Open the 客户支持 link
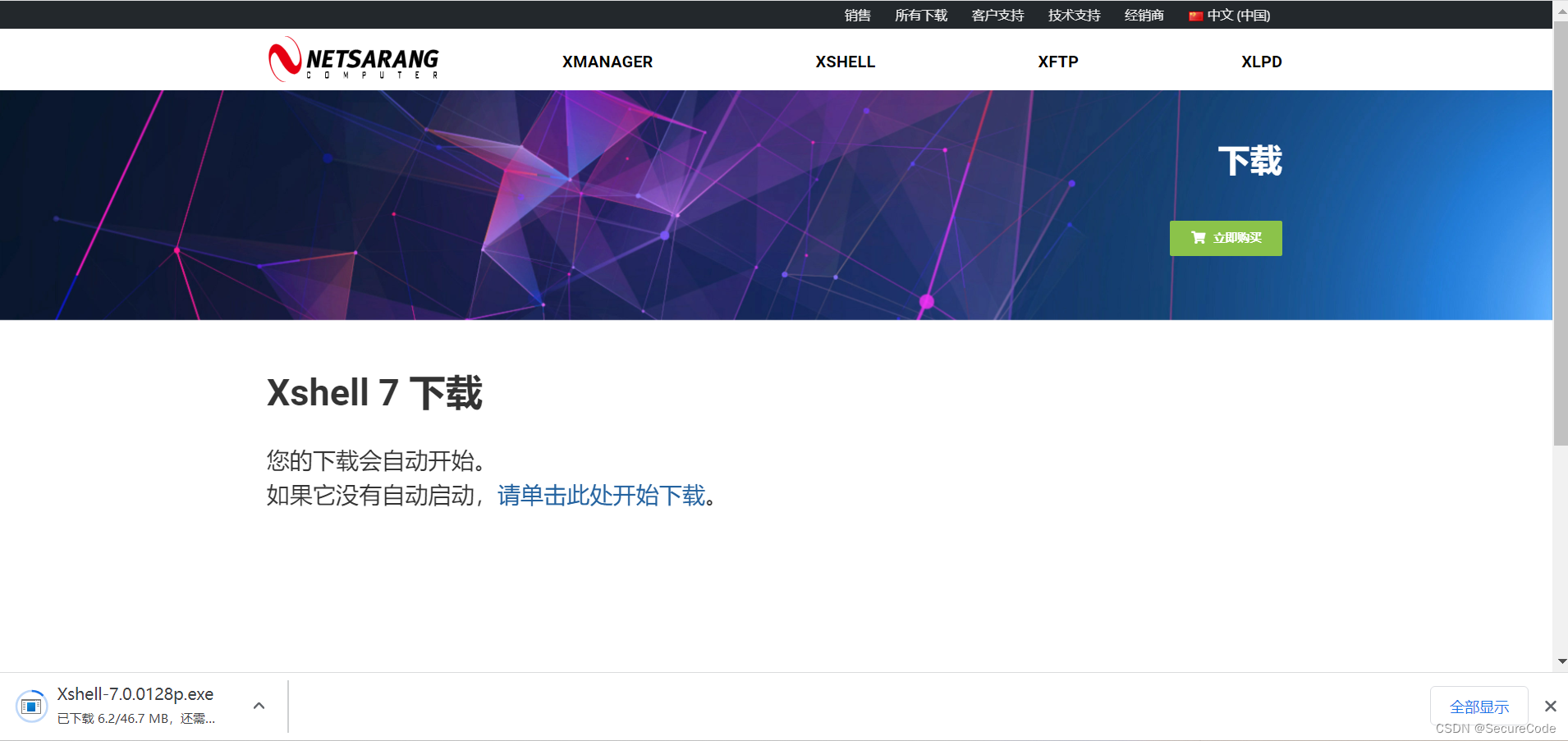 pyautogui.click(x=997, y=15)
